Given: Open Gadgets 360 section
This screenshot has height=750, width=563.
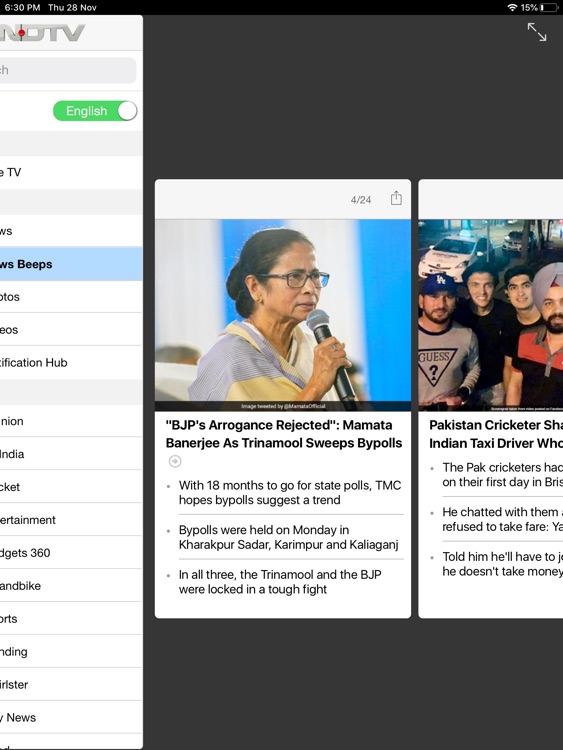Looking at the screenshot, I should 71,553.
